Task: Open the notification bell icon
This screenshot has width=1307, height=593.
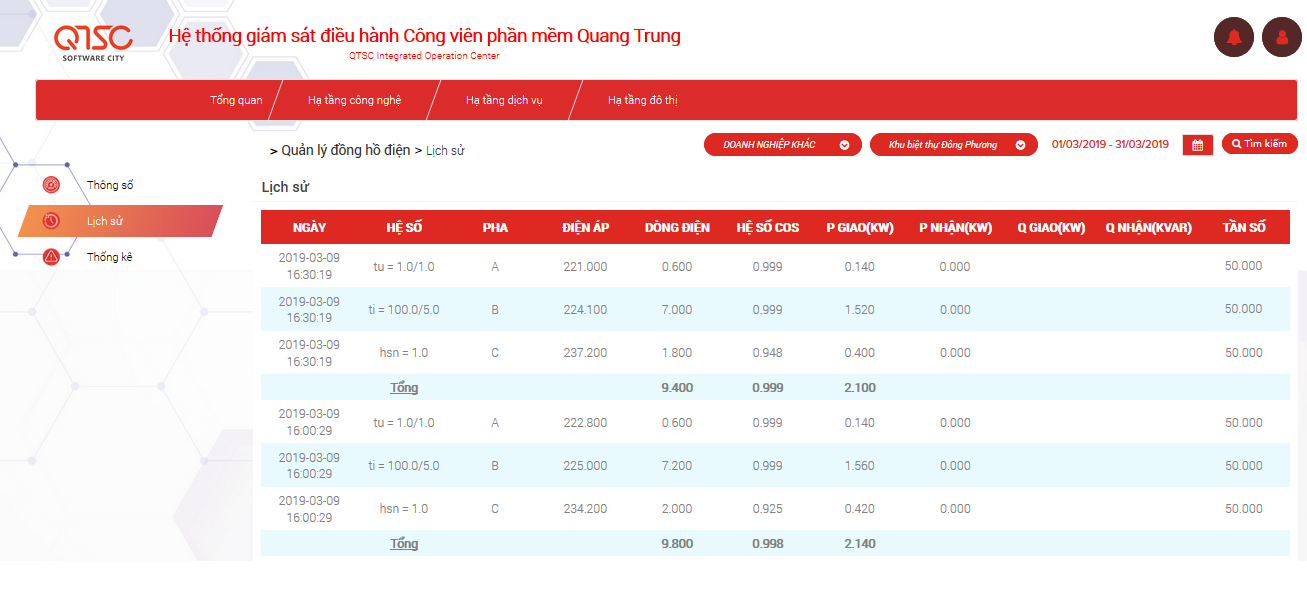Action: 1234,38
